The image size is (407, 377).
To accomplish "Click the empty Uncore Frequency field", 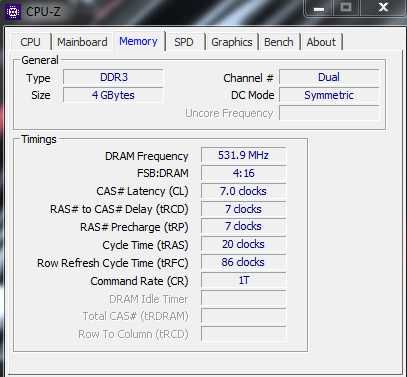I will tap(329, 113).
